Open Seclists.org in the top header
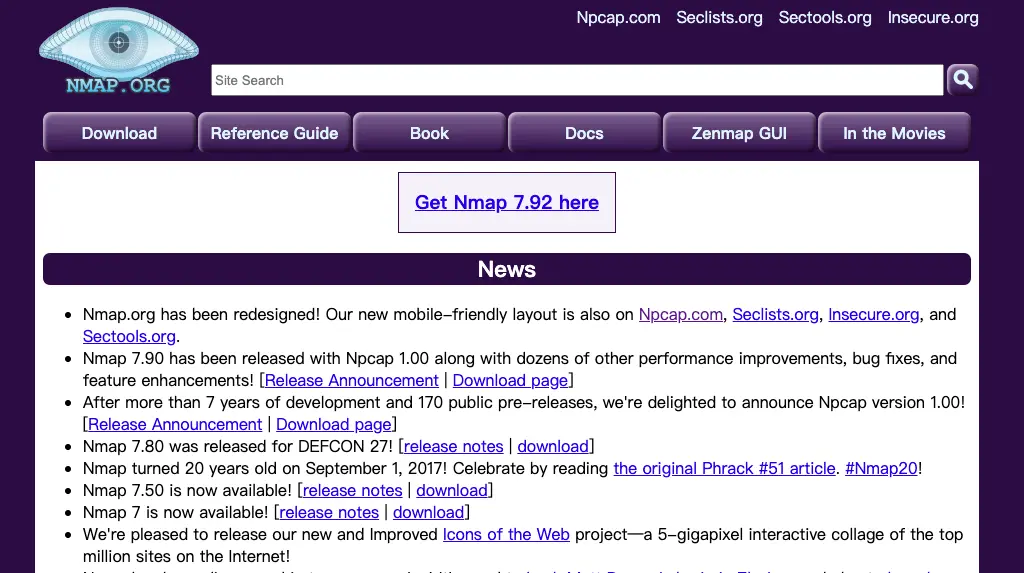Screen dimensions: 1024x573 pyautogui.click(x=719, y=18)
